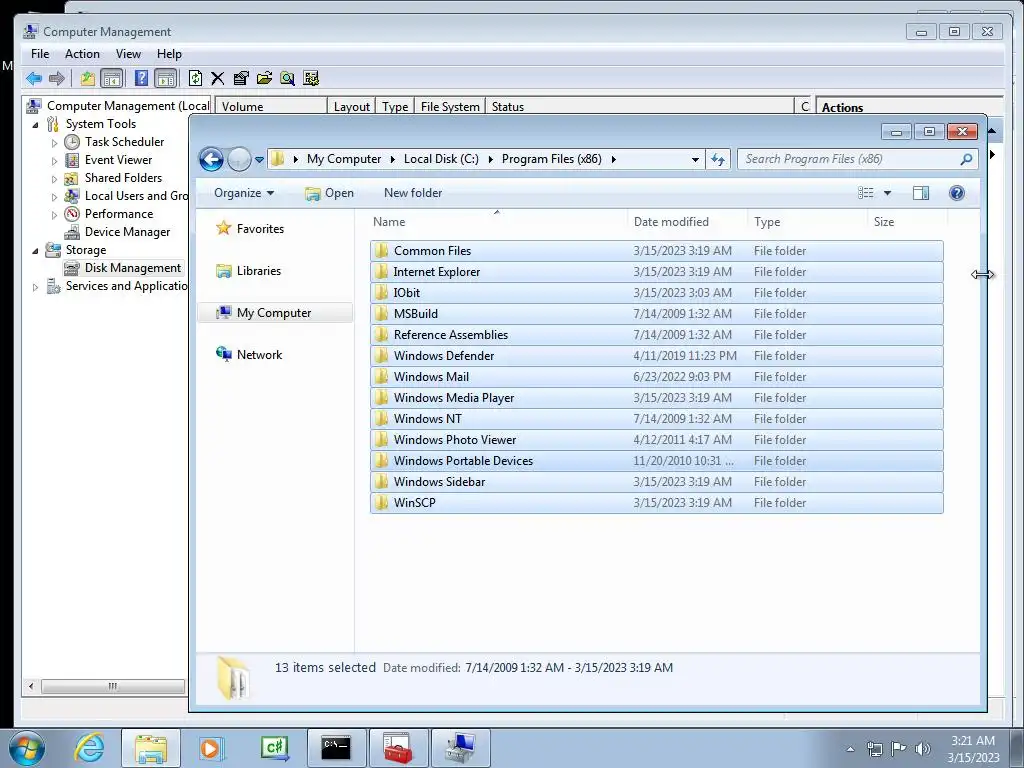
Task: Click the address bar refresh button
Action: click(x=718, y=159)
